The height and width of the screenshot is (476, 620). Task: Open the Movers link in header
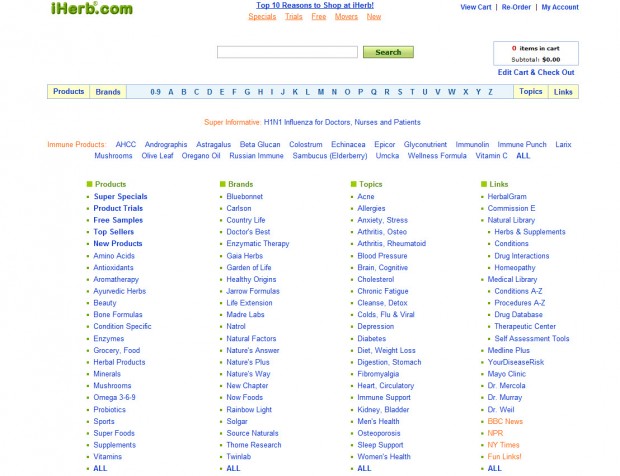coord(346,17)
